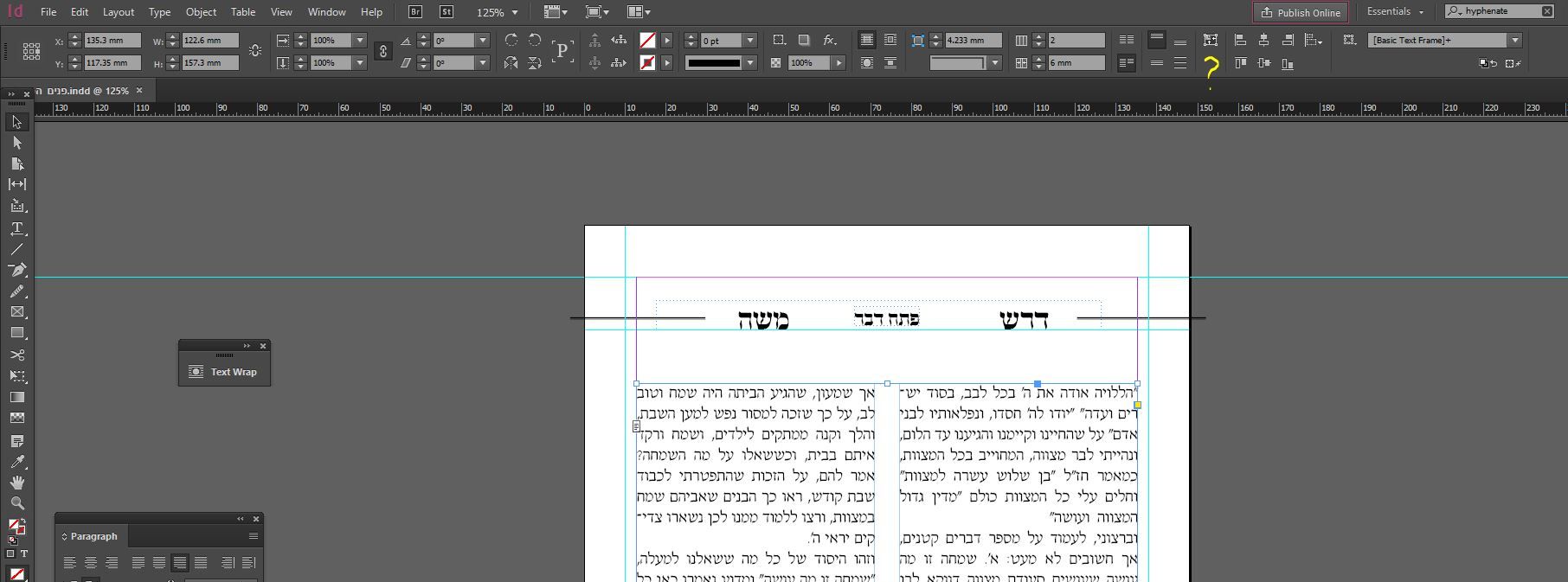The height and width of the screenshot is (582, 1568).
Task: Click the fill color swatch in control bar
Action: click(x=647, y=41)
